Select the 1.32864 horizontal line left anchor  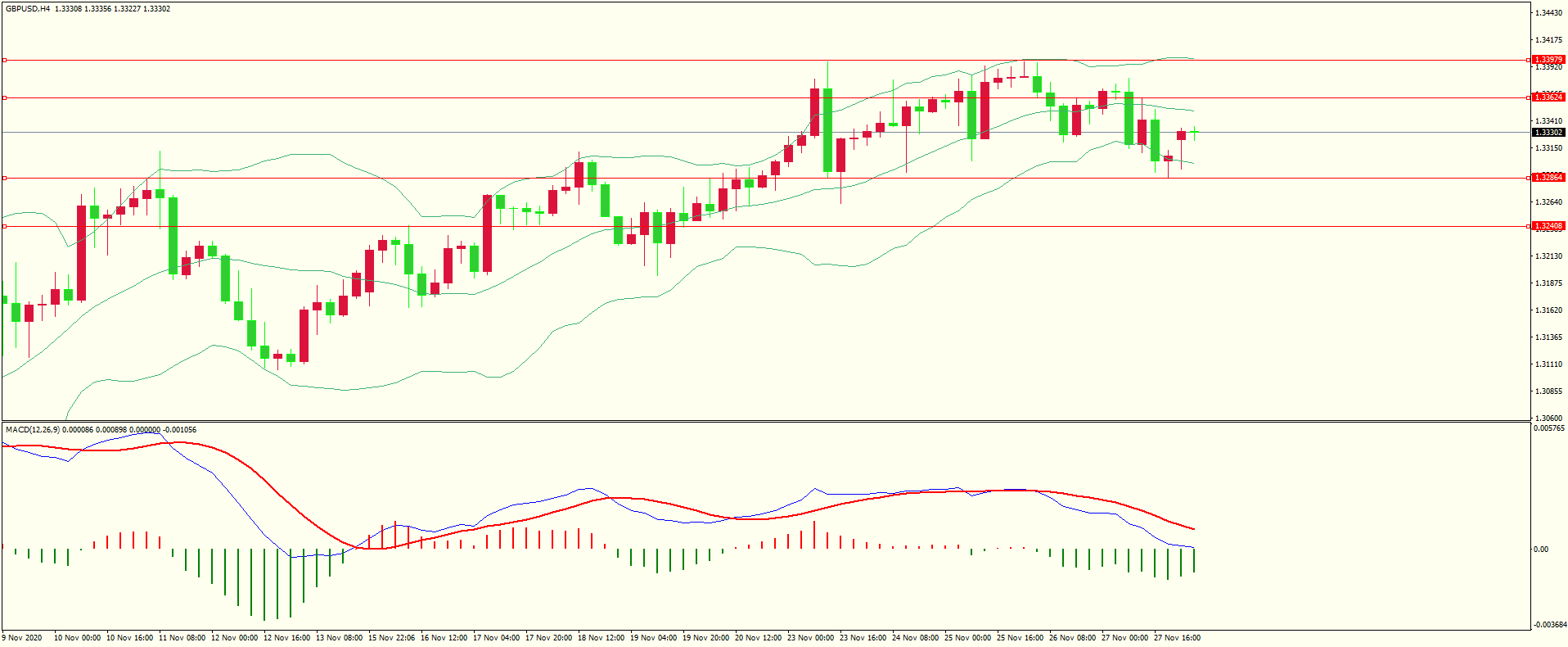click(x=4, y=178)
